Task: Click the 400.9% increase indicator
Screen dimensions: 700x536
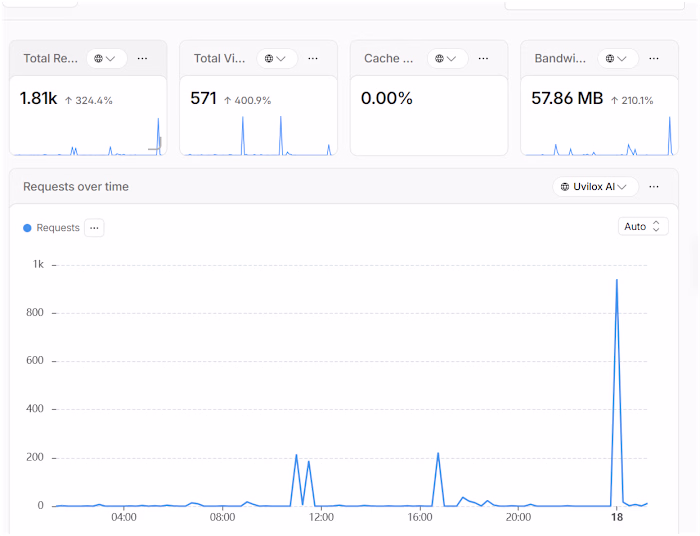Action: click(x=247, y=100)
